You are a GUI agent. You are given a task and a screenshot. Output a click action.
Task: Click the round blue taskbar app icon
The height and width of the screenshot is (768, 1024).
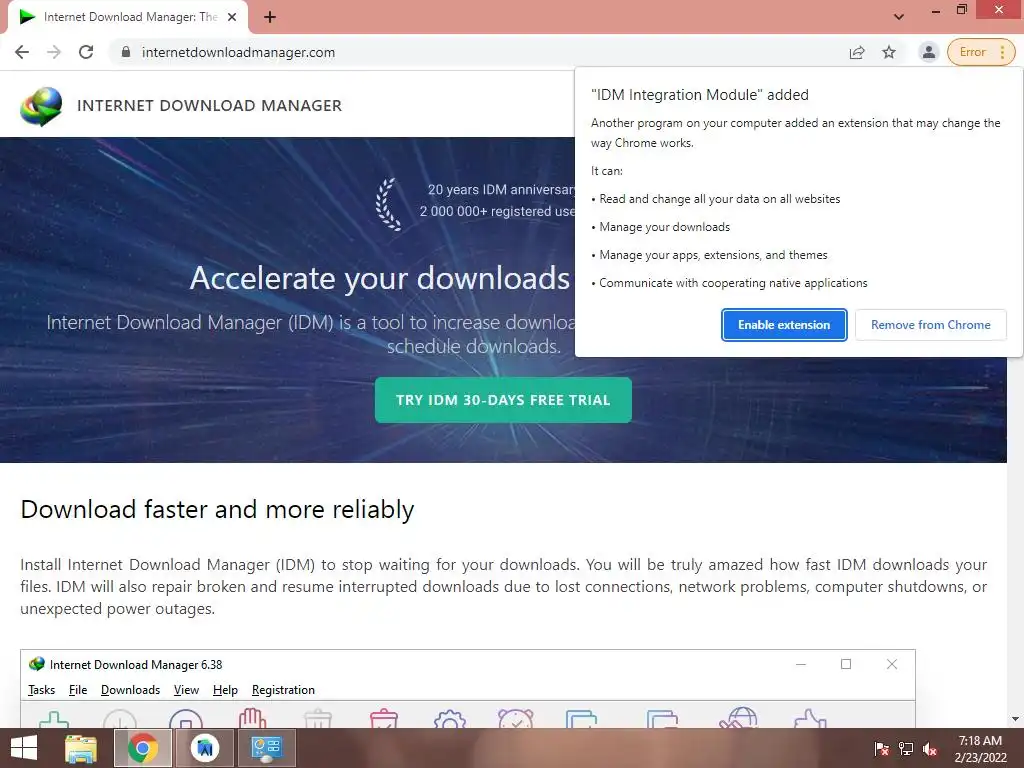tap(205, 748)
